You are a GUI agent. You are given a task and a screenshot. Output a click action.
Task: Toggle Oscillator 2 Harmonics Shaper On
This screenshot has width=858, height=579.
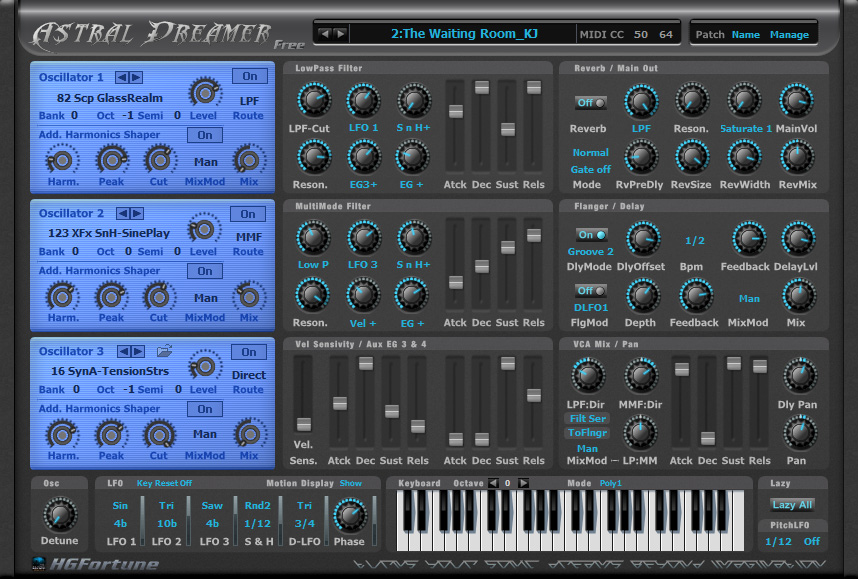coord(205,271)
